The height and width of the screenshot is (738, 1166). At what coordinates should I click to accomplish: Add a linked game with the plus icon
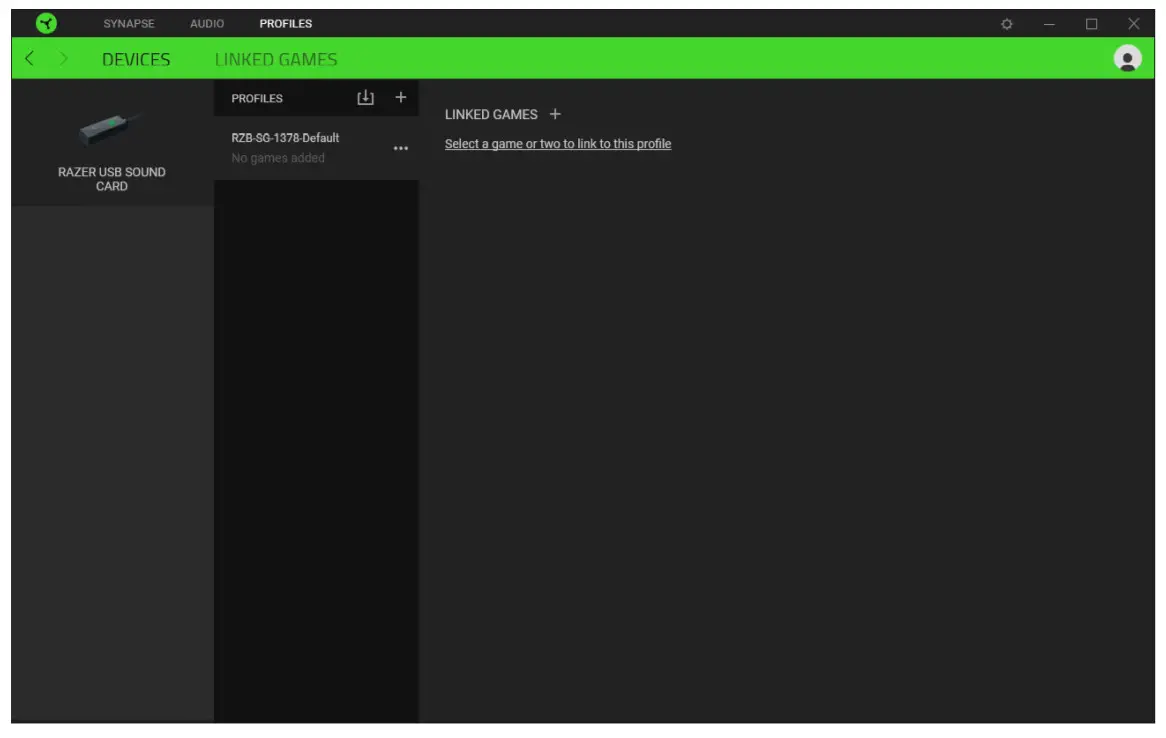click(x=556, y=114)
